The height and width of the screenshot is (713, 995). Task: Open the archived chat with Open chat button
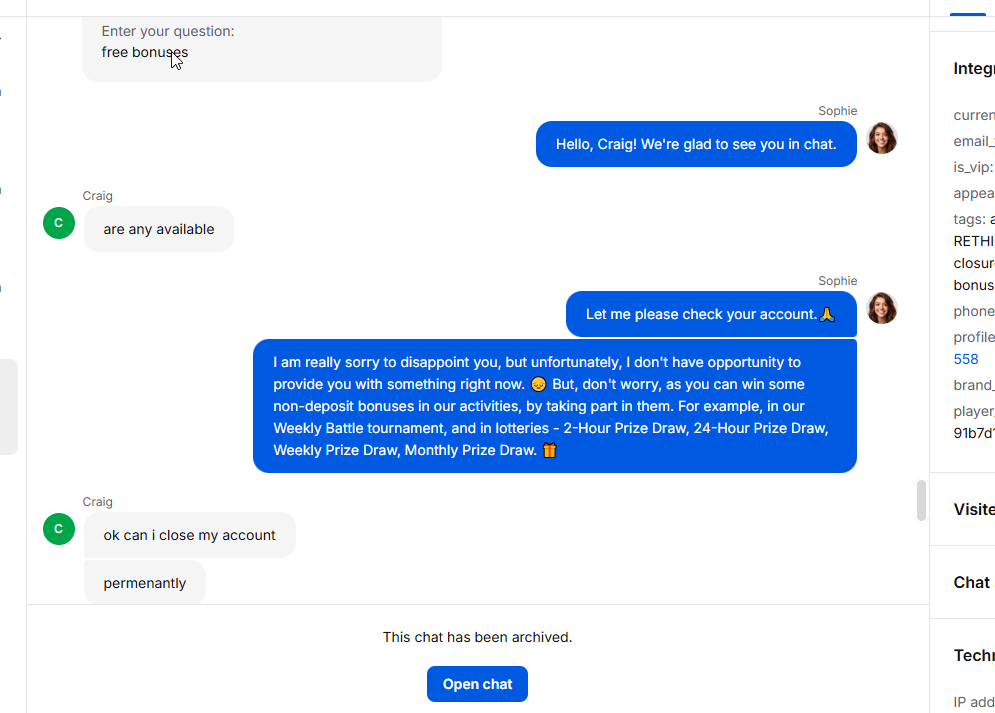tap(477, 684)
